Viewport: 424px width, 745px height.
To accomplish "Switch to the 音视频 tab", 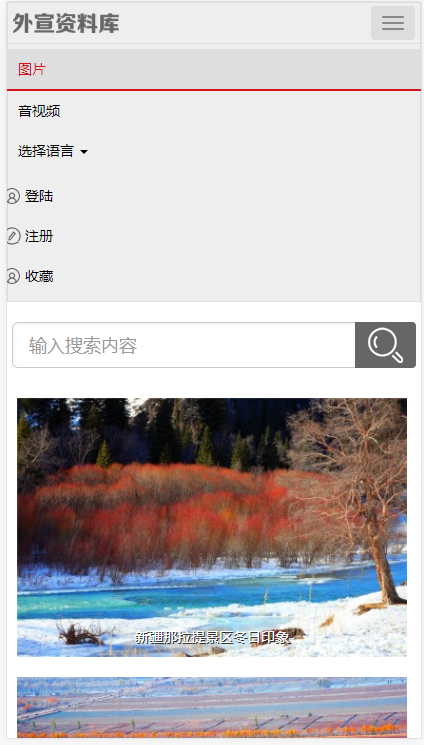I will 39,111.
